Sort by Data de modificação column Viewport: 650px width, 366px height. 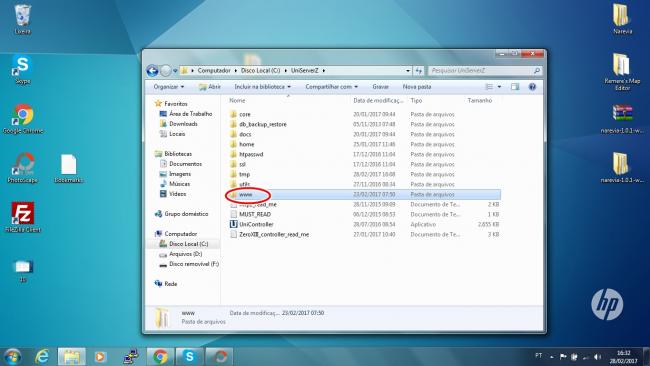[x=378, y=100]
